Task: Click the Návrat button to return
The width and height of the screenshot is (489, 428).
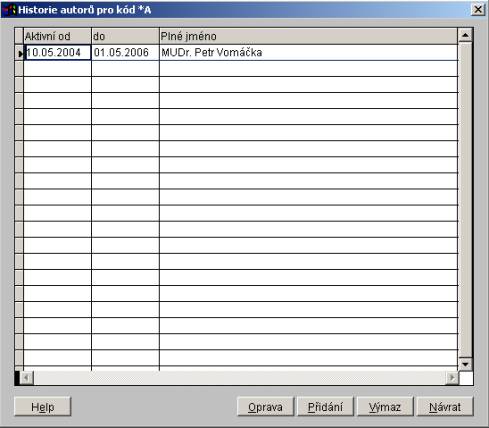Action: pyautogui.click(x=445, y=407)
